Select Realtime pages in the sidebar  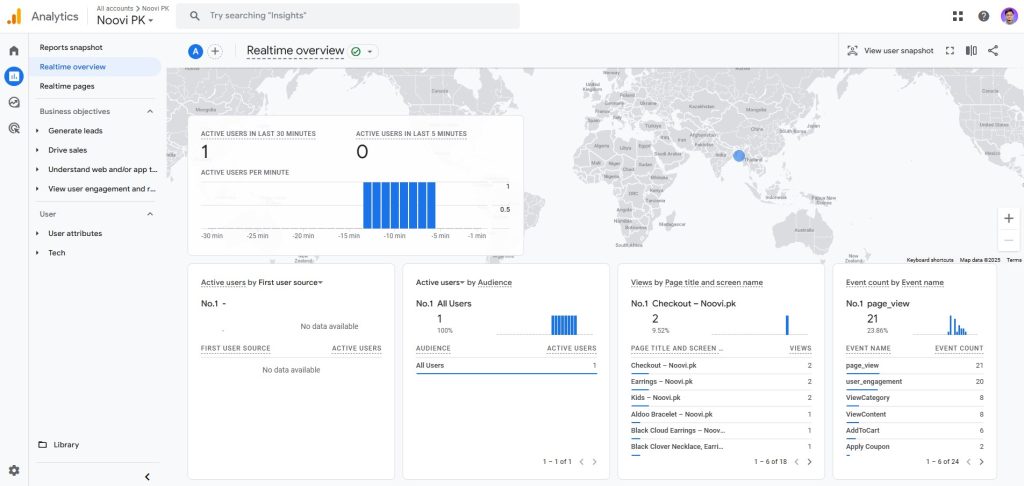tap(67, 86)
